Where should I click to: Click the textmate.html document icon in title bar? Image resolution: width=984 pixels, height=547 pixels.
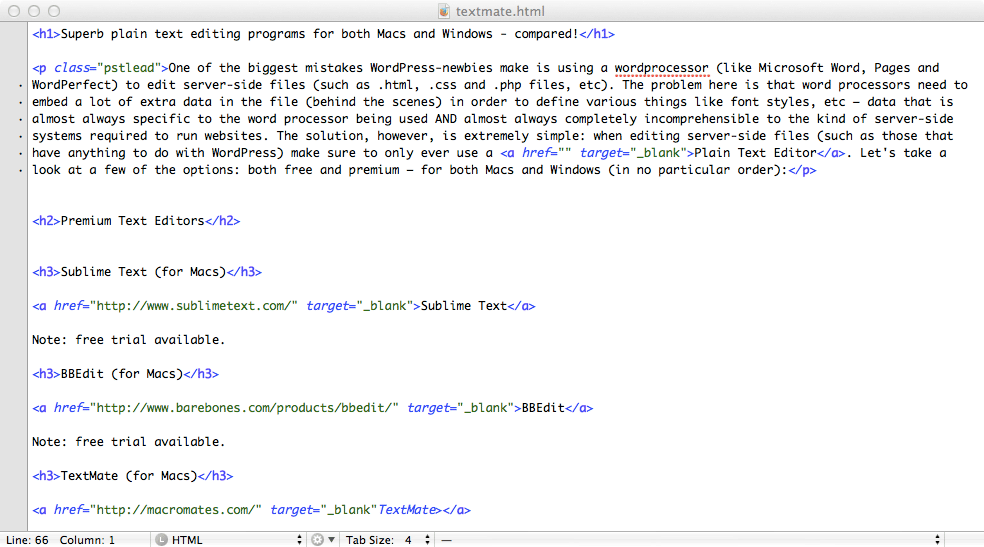(x=444, y=11)
